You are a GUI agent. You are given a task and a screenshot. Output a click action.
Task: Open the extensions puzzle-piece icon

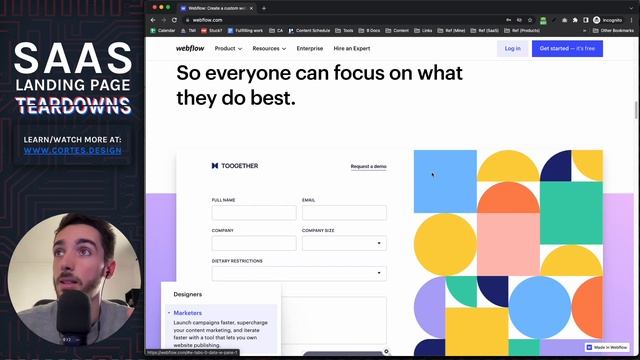coord(575,20)
